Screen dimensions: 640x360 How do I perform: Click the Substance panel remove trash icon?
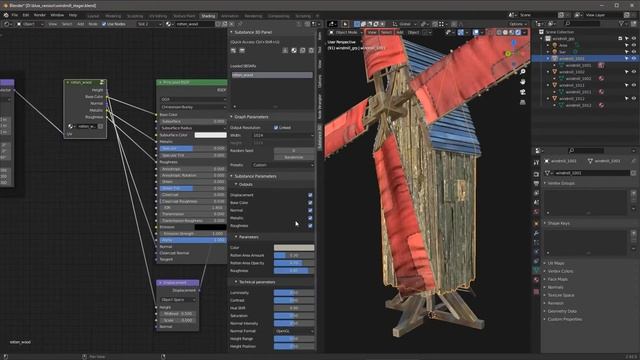pyautogui.click(x=311, y=51)
